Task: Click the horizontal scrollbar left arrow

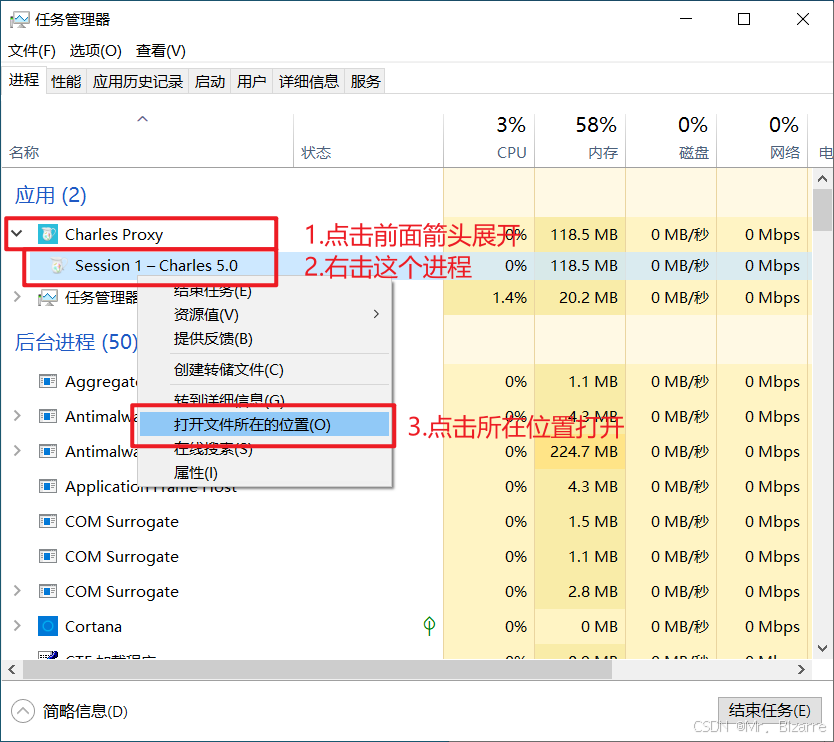Action: [12, 669]
